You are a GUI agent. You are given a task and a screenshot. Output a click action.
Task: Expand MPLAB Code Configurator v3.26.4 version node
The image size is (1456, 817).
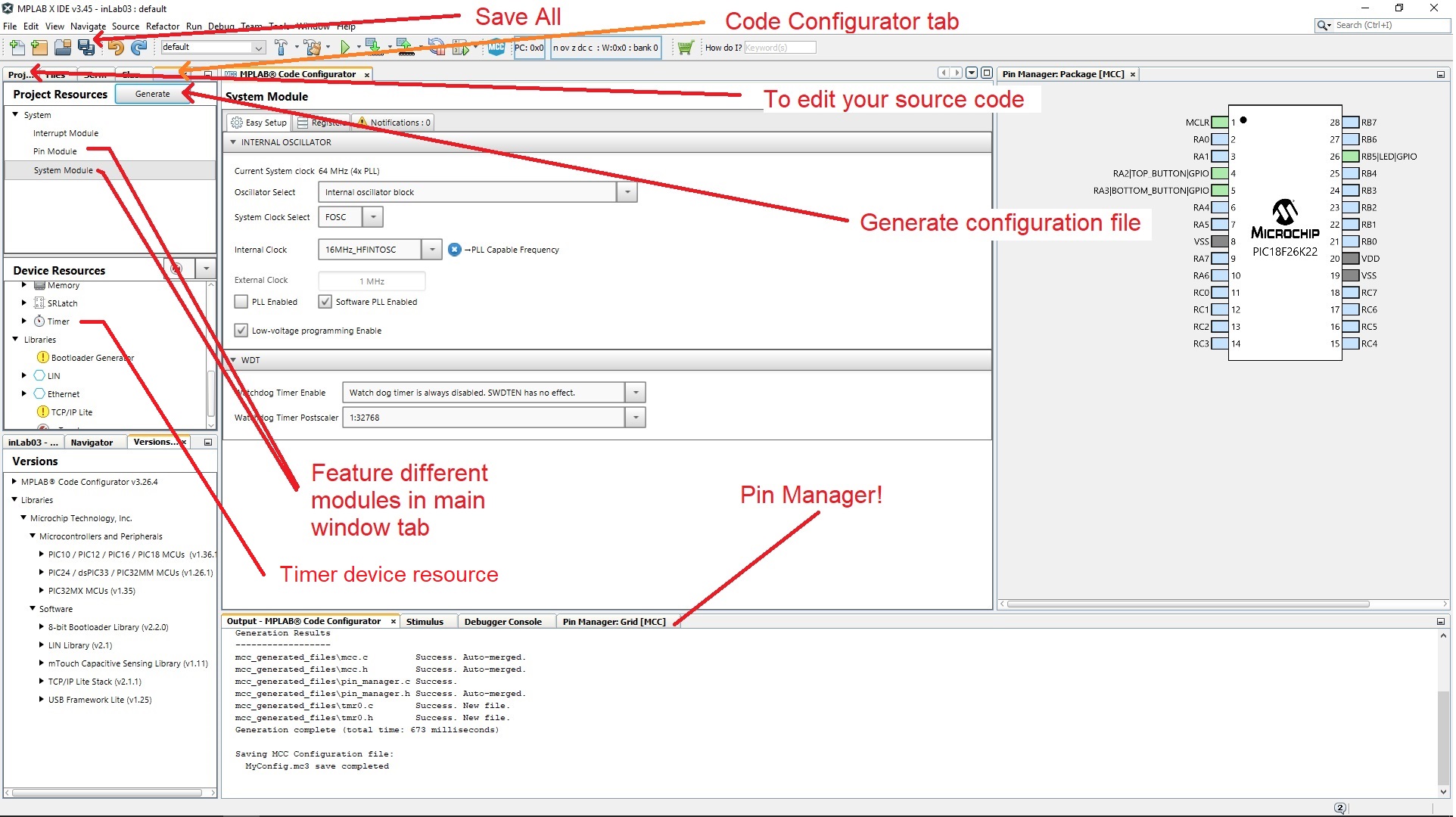[x=14, y=481]
